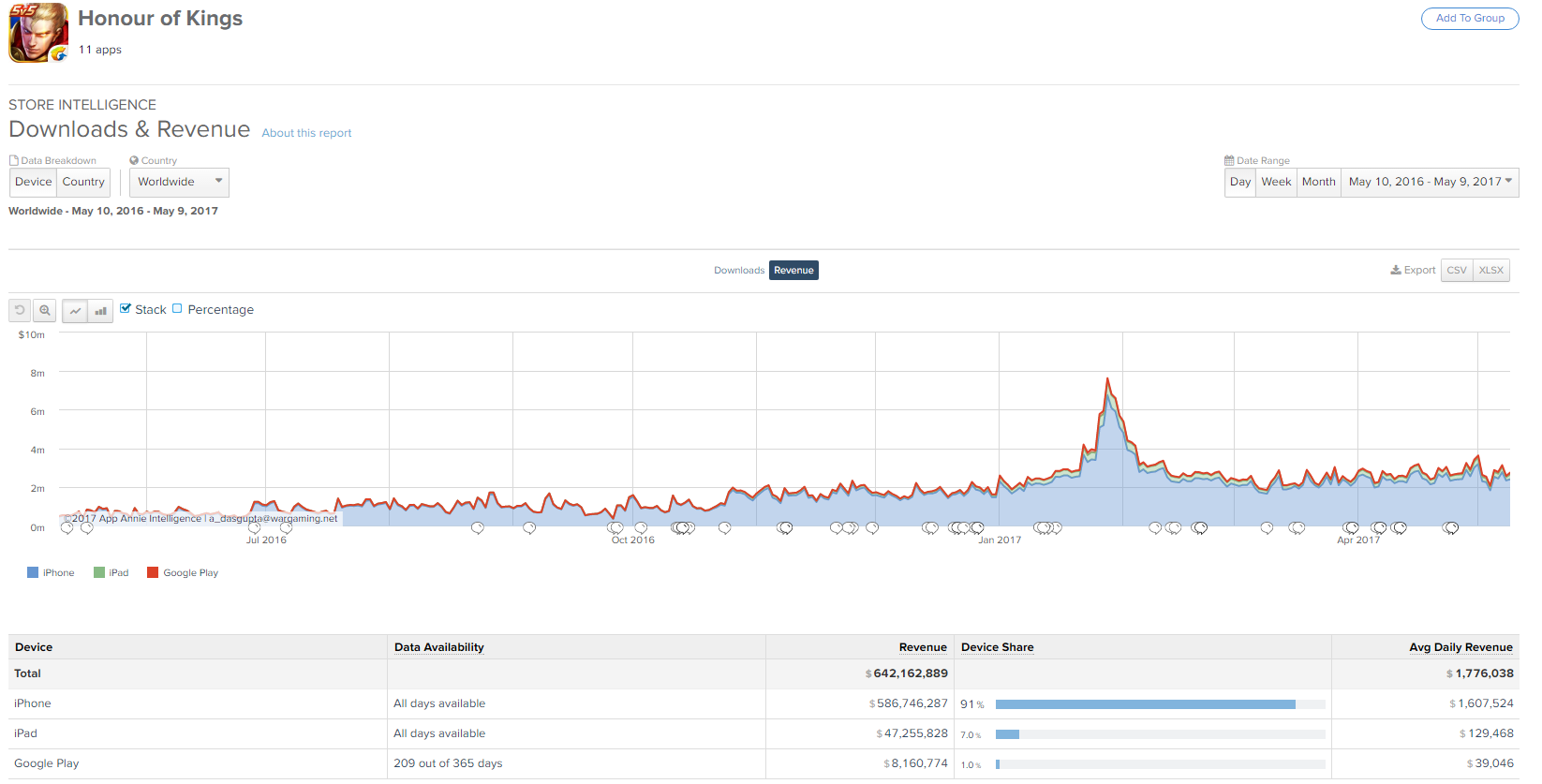Screen dimensions: 1542x784
Task: Click the iPad 7.0% device share bar
Action: (x=1007, y=734)
